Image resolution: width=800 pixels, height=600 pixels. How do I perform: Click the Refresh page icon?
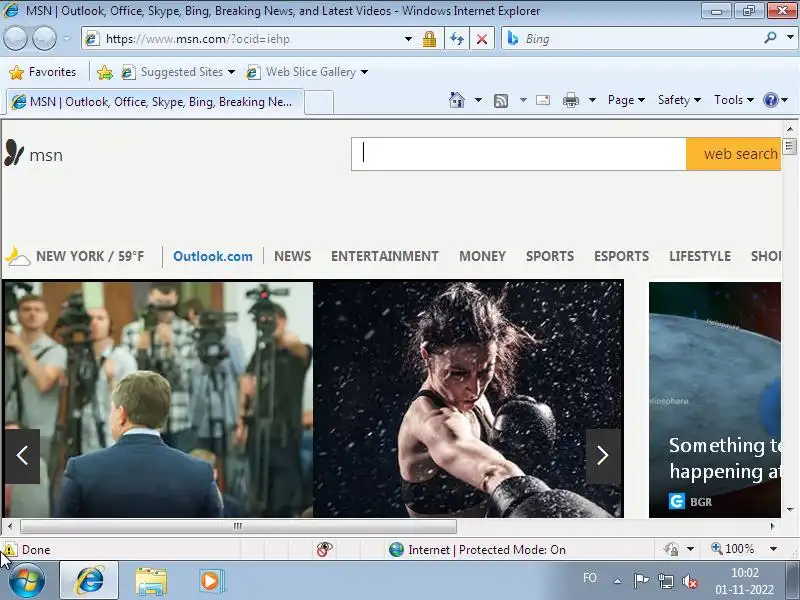[457, 39]
